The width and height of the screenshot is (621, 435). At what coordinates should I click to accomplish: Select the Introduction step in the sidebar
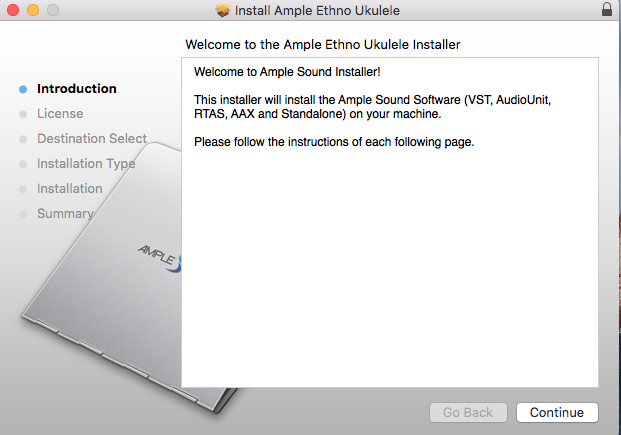[76, 89]
